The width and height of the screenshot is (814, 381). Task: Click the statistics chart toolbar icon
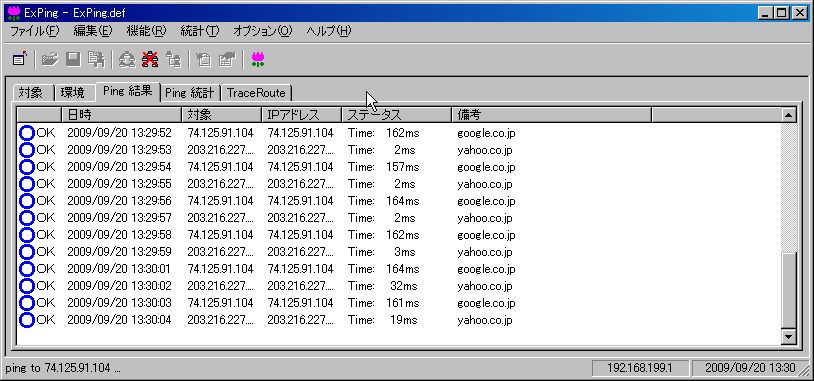(227, 59)
